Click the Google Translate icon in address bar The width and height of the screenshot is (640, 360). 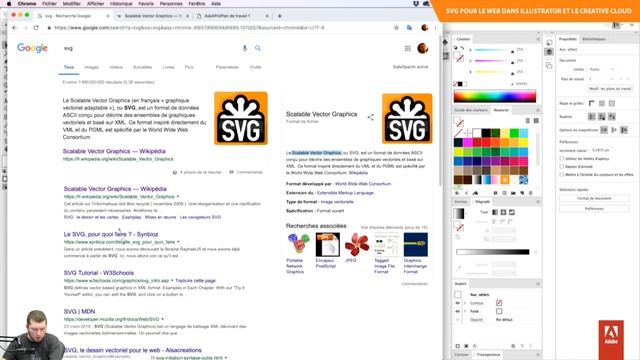click(x=409, y=28)
